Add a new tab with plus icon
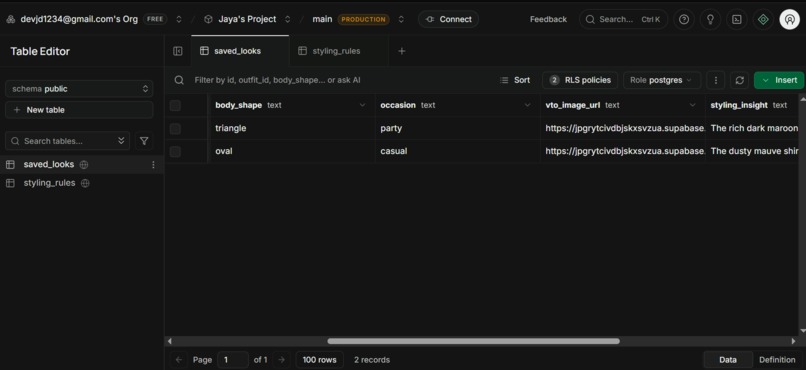The image size is (806, 370). point(402,51)
